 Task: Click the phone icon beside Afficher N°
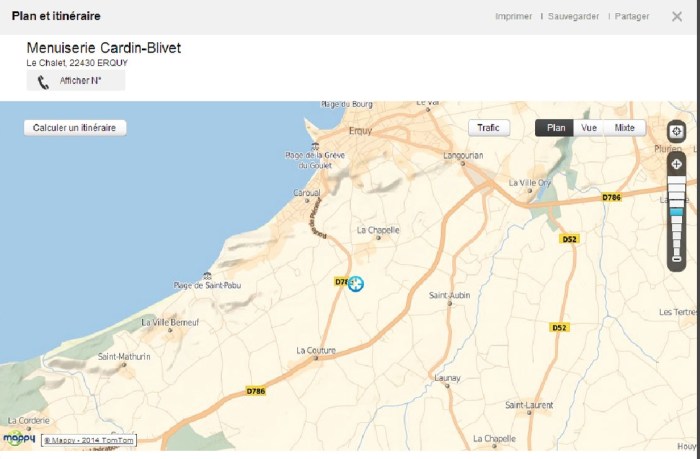(43, 82)
